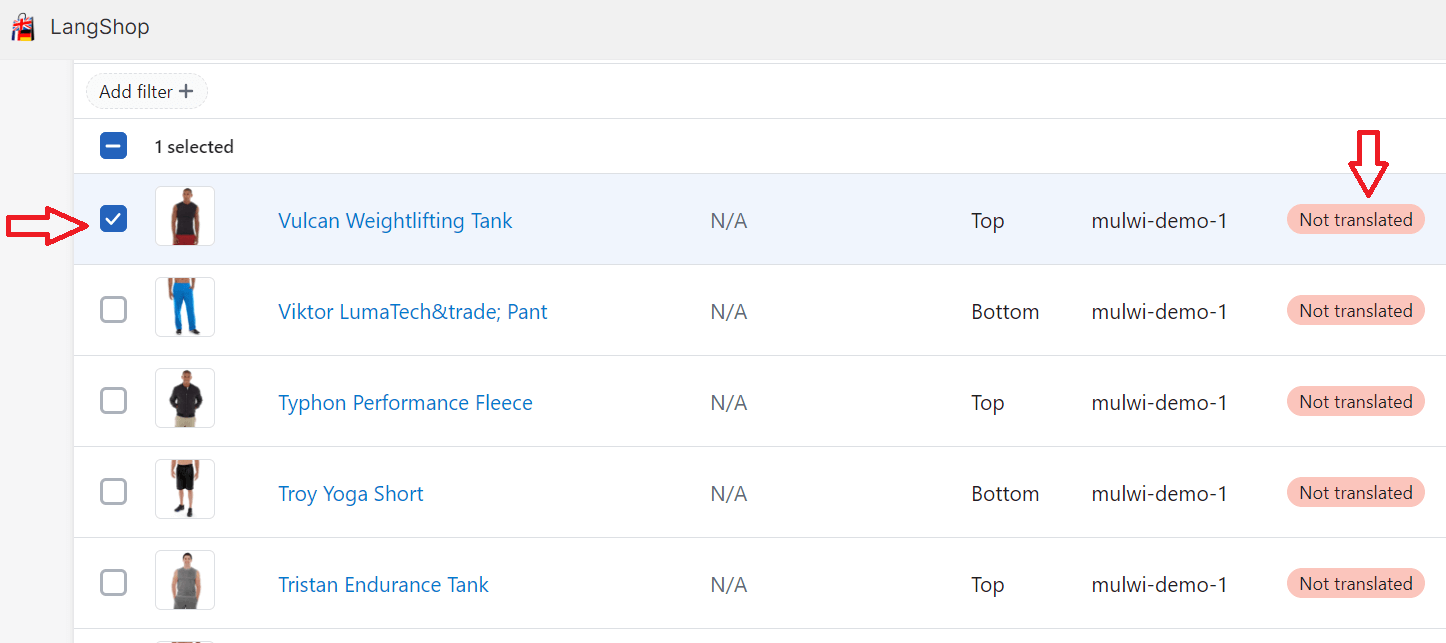
Task: Open the Troy Yoga Short link
Action: click(351, 494)
